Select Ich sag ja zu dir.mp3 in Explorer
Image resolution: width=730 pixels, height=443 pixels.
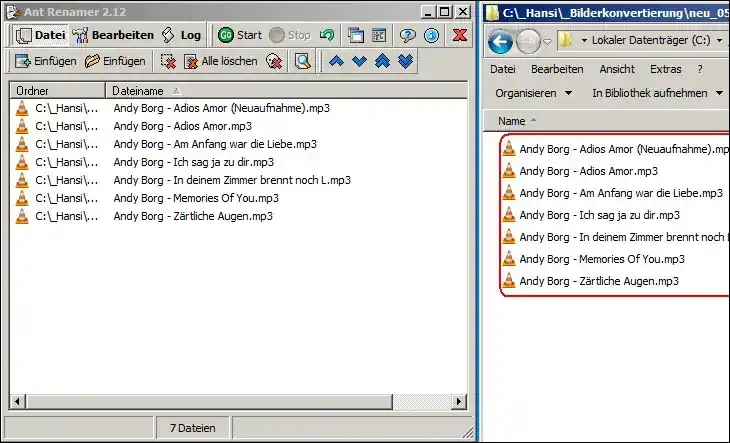coord(600,215)
